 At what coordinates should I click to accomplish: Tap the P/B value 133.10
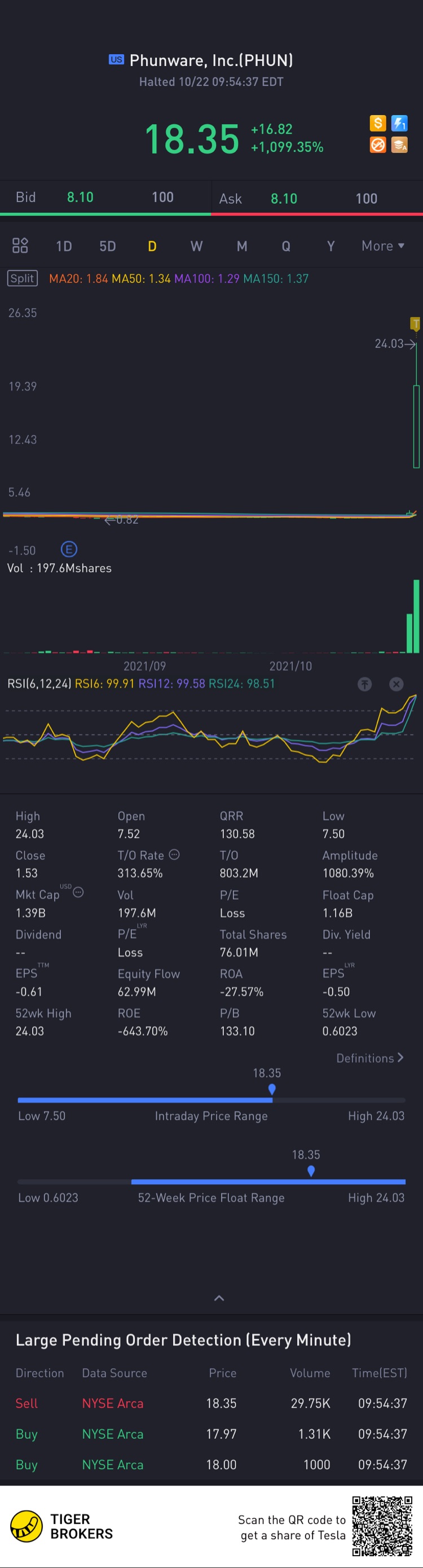click(237, 1031)
